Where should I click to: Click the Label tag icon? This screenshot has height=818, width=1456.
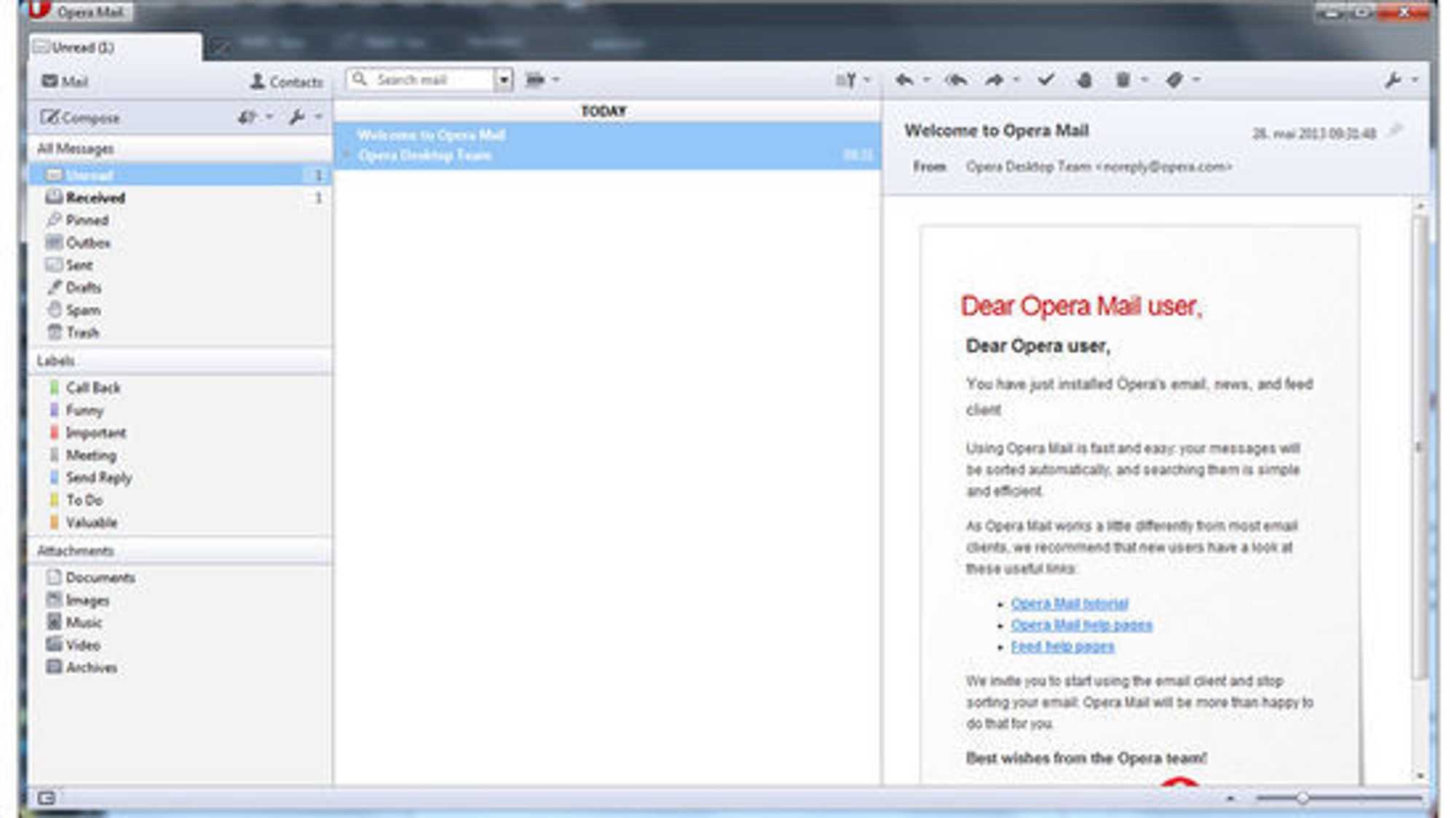point(1174,80)
